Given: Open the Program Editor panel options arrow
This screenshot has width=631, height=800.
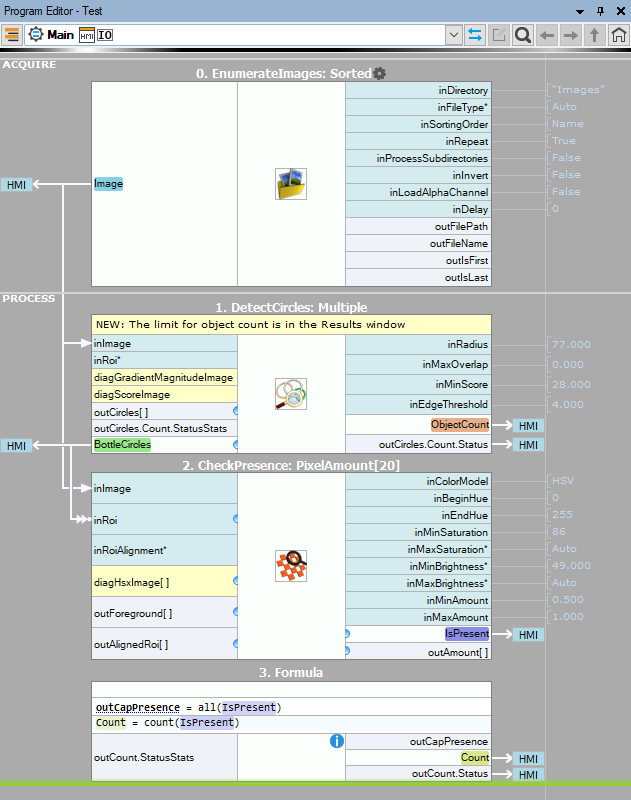Looking at the screenshot, I should click(x=580, y=10).
